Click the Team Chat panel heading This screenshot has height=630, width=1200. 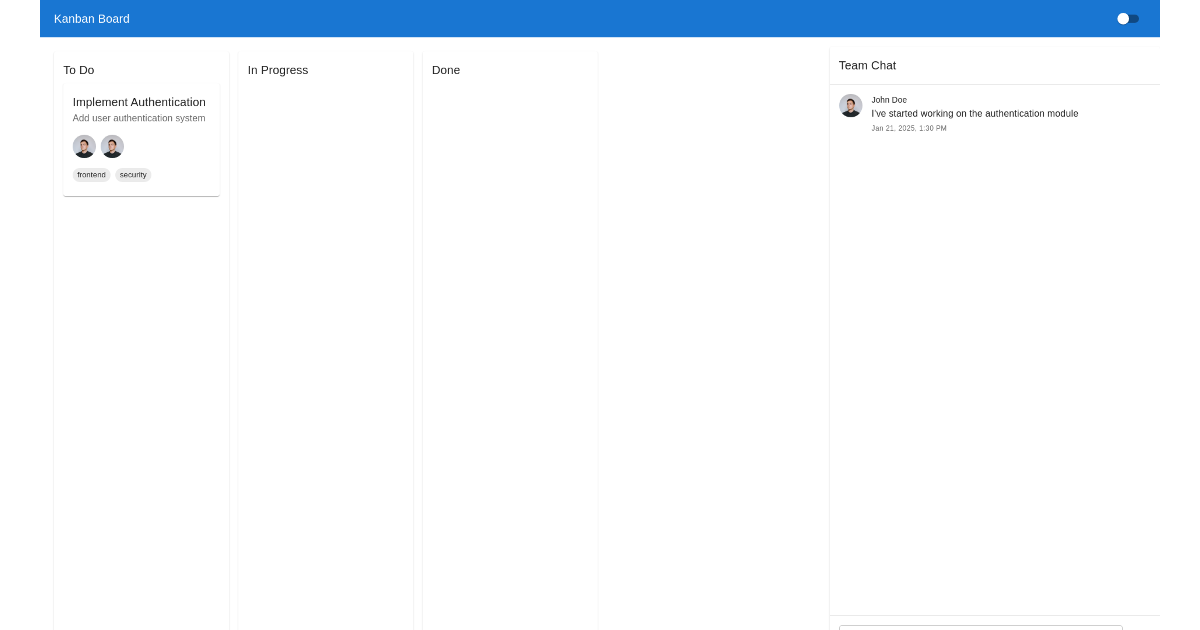coord(867,65)
